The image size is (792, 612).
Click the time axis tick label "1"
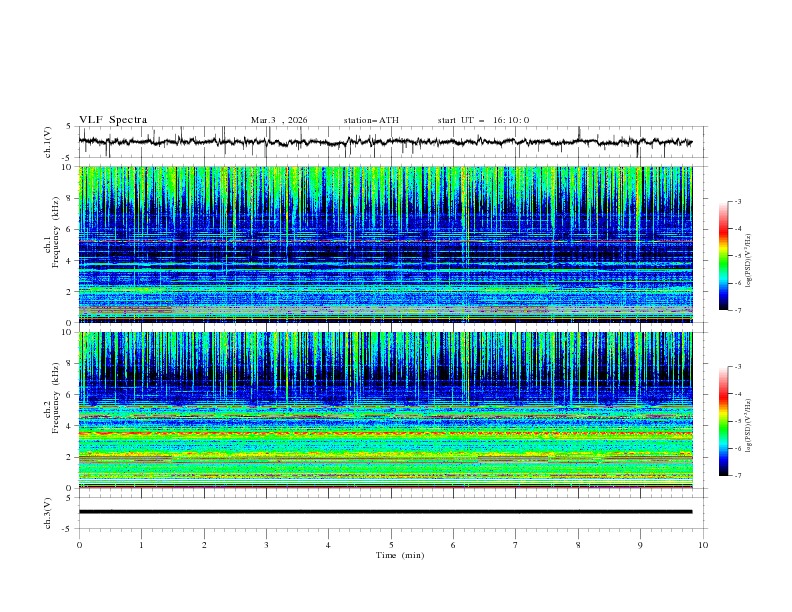[141, 545]
